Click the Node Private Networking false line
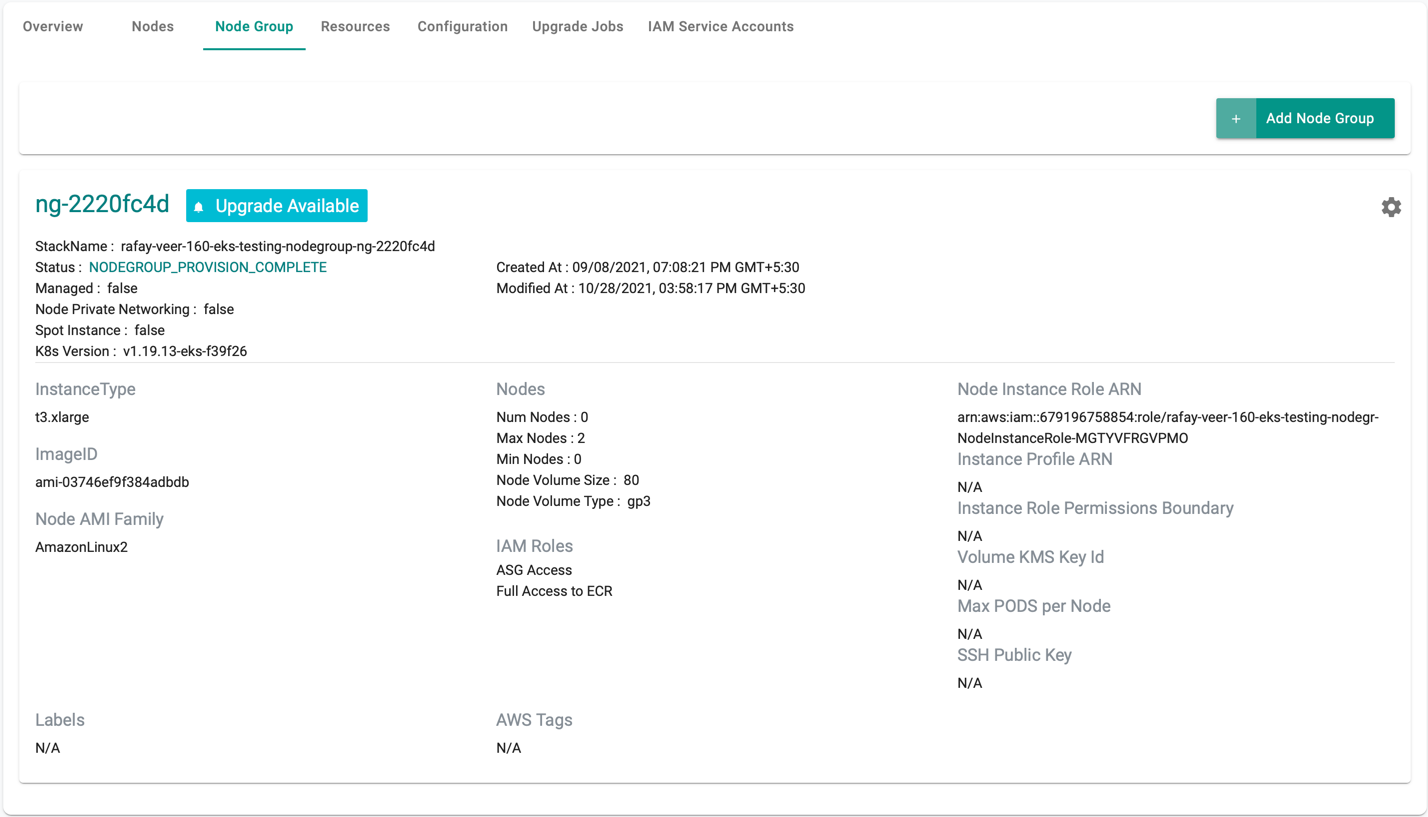Image resolution: width=1428 pixels, height=817 pixels. [134, 310]
